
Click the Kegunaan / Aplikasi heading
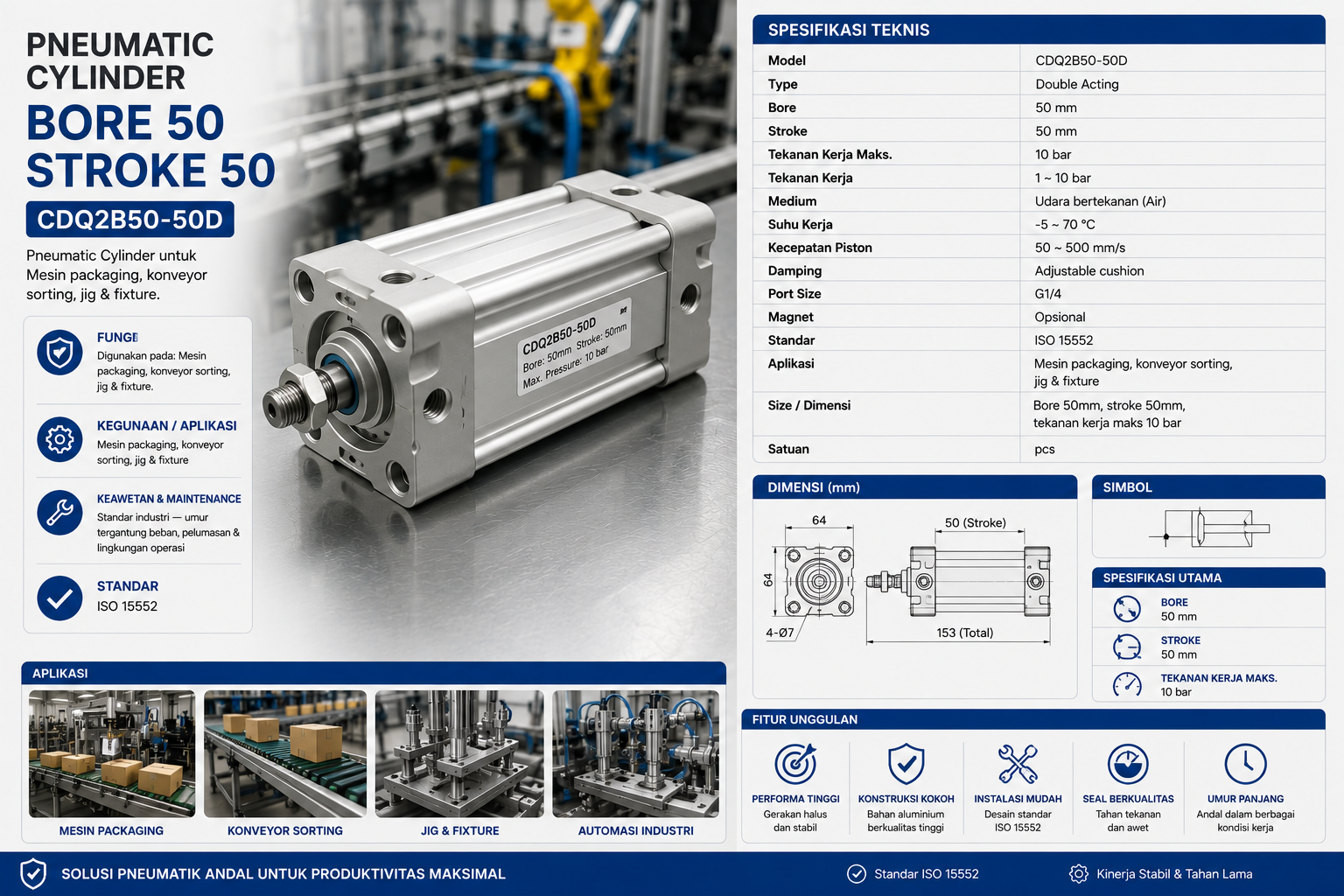(x=167, y=425)
